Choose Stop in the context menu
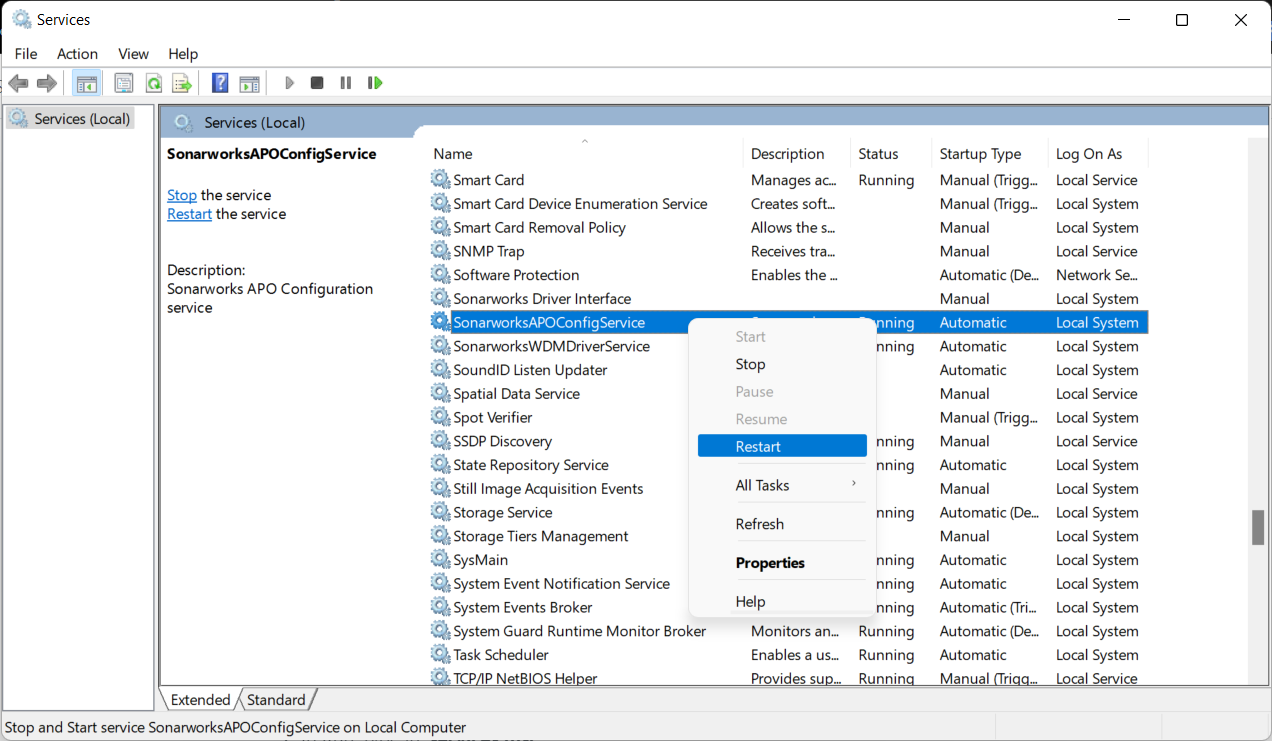The height and width of the screenshot is (741, 1272). tap(782, 364)
